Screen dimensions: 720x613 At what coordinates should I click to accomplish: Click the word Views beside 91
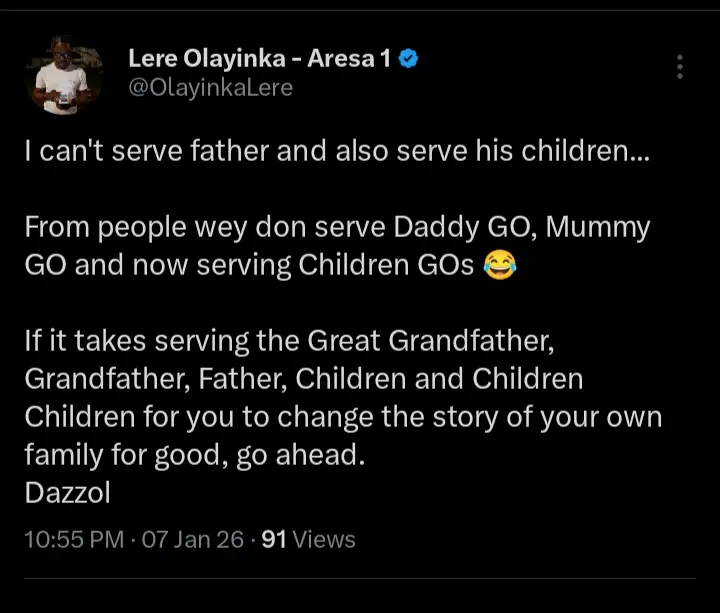[325, 540]
